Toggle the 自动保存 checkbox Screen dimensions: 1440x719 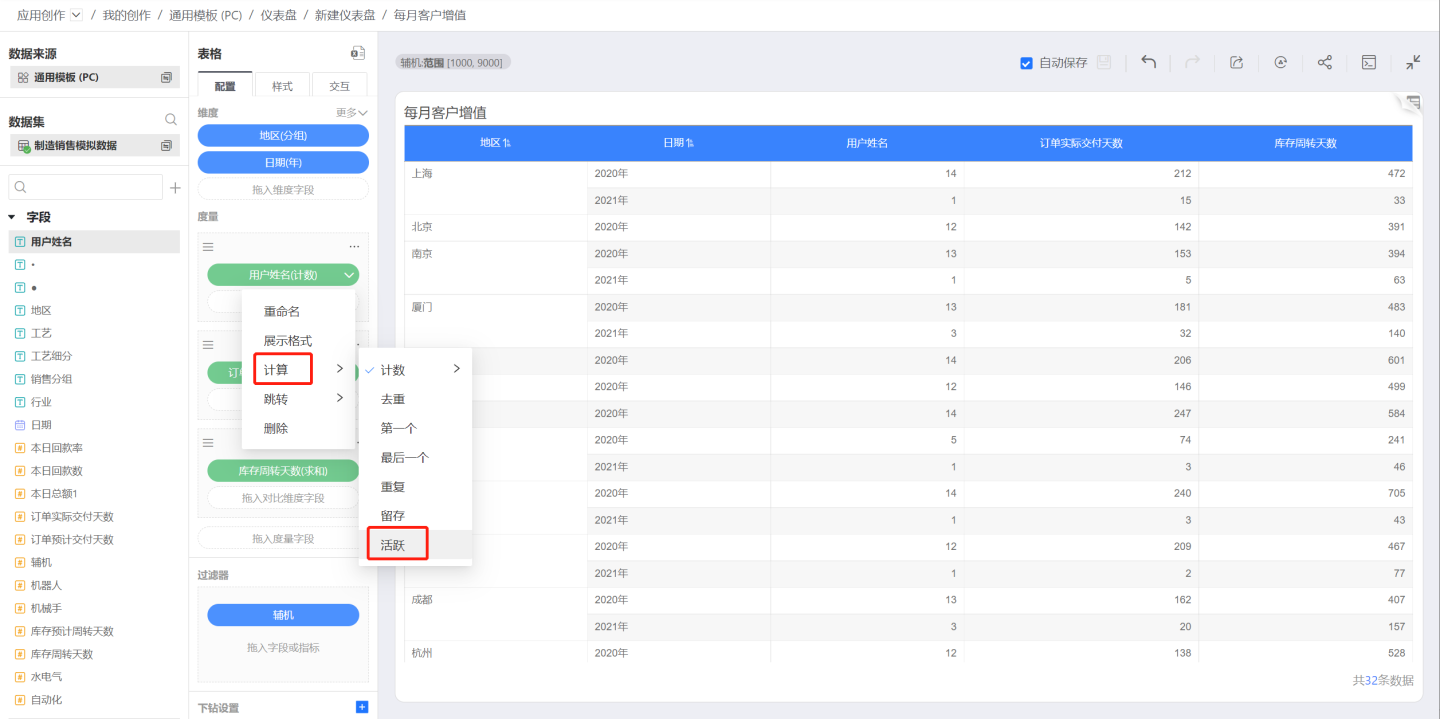pos(1026,63)
